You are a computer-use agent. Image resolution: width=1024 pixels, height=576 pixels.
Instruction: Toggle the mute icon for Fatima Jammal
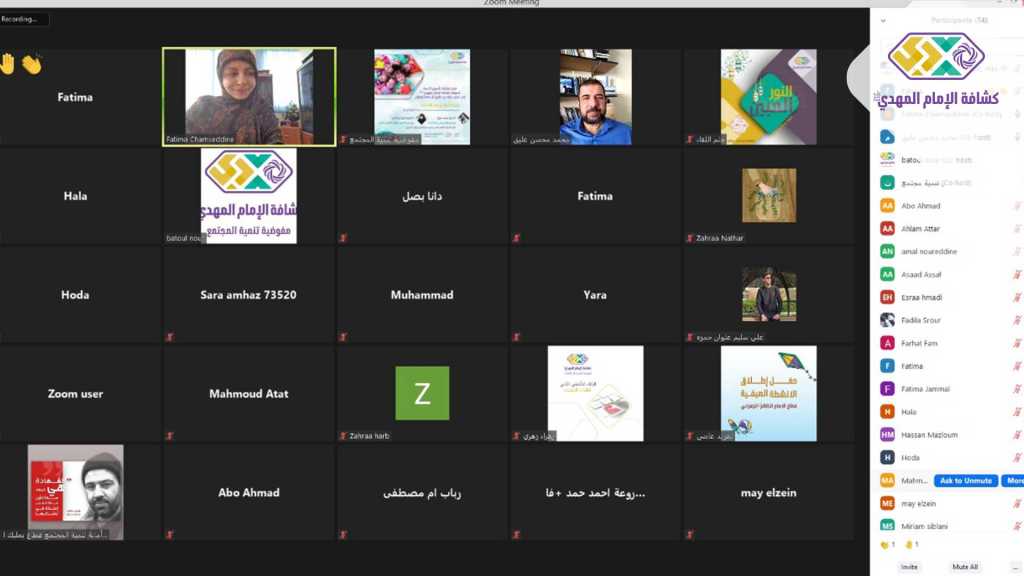[x=1017, y=389]
